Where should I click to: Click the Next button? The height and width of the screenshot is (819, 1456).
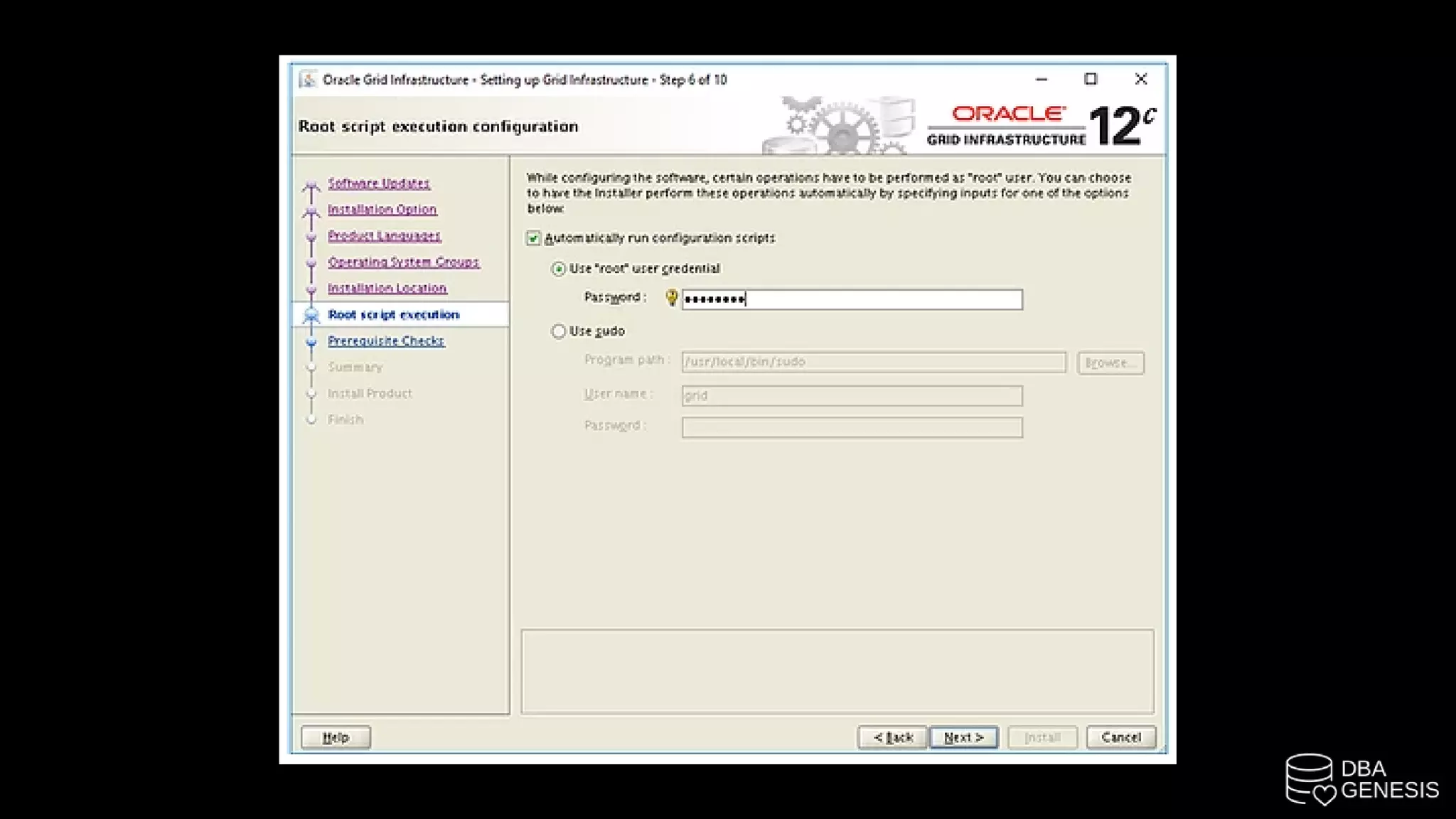coord(963,737)
